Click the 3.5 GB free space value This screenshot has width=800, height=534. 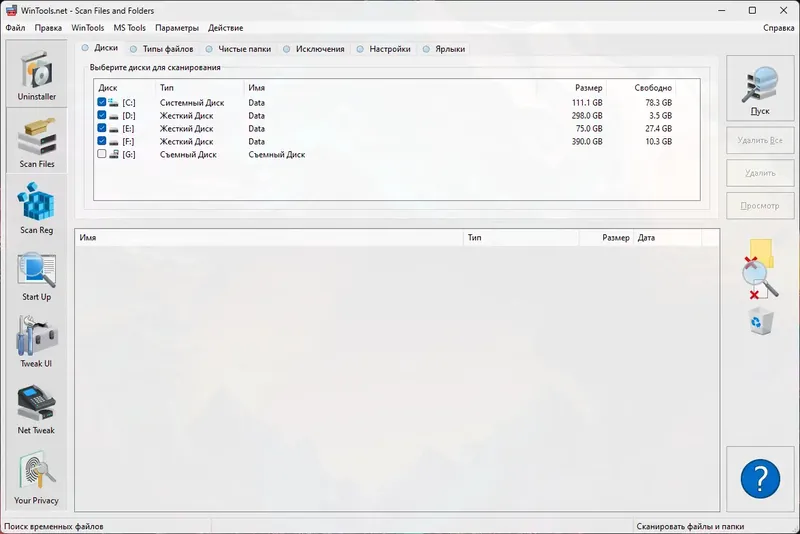(x=661, y=116)
